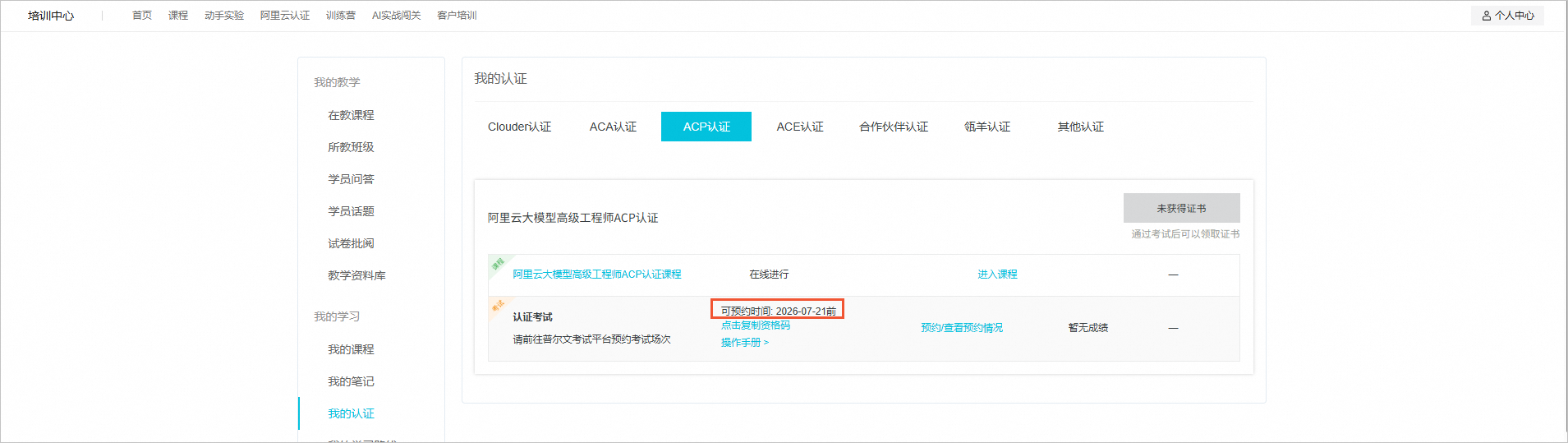Open 个人中心 user menu

click(x=1507, y=16)
